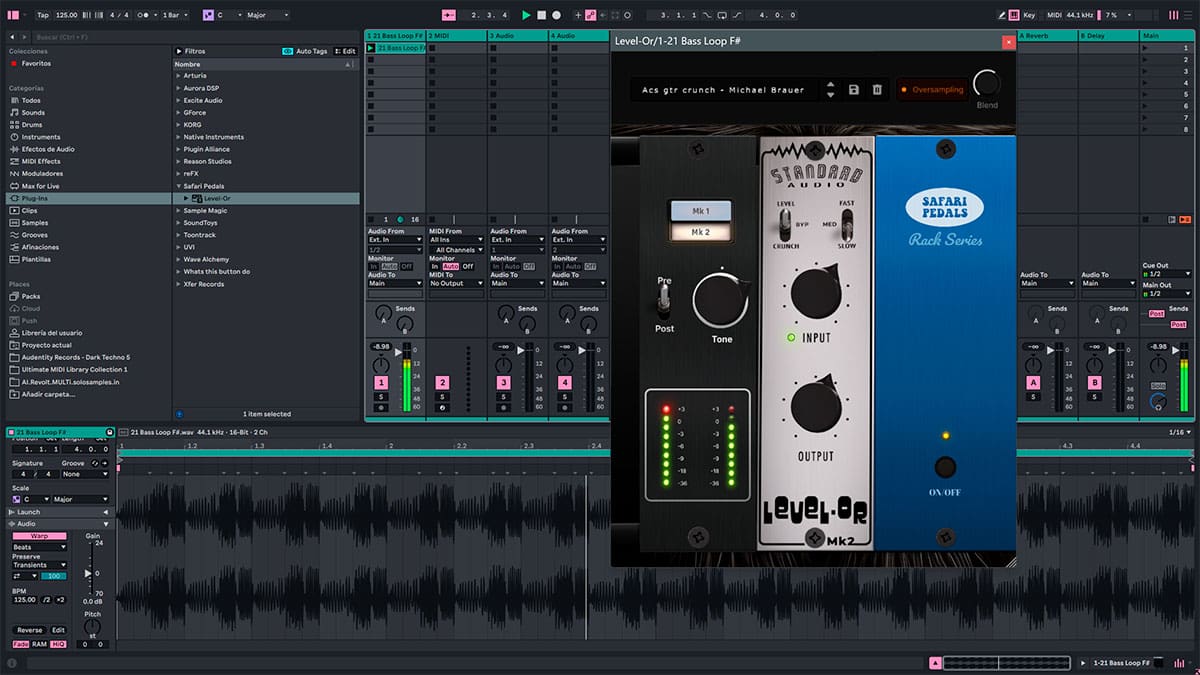Select the Level-Or plugin in the browser list
This screenshot has width=1200, height=675.
[x=266, y=198]
